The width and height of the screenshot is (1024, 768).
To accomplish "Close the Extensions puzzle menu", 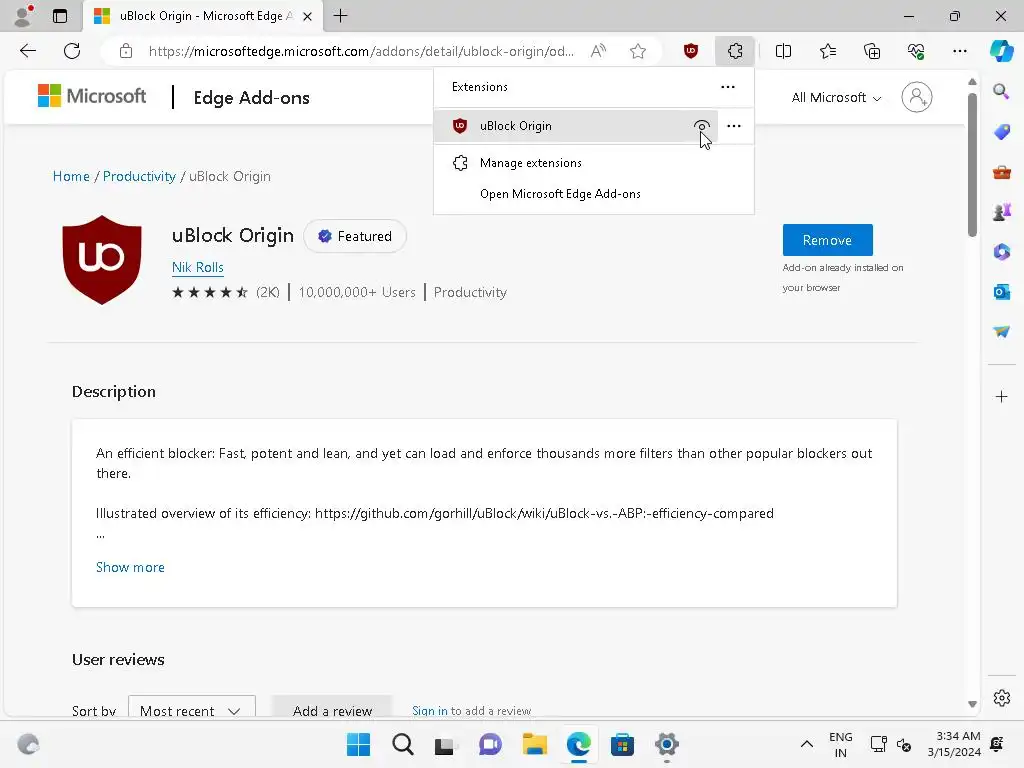I will click(x=735, y=51).
